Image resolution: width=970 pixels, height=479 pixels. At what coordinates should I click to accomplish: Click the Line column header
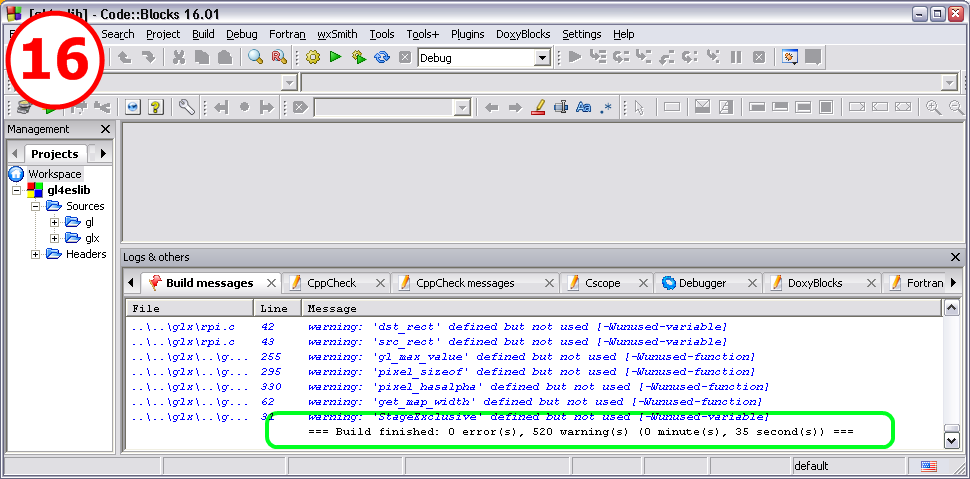[278, 308]
